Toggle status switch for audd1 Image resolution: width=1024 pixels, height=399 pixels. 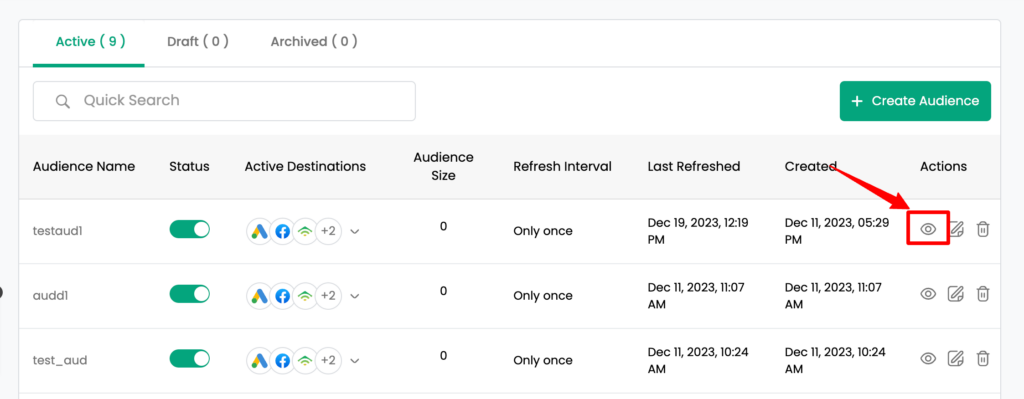pos(189,294)
